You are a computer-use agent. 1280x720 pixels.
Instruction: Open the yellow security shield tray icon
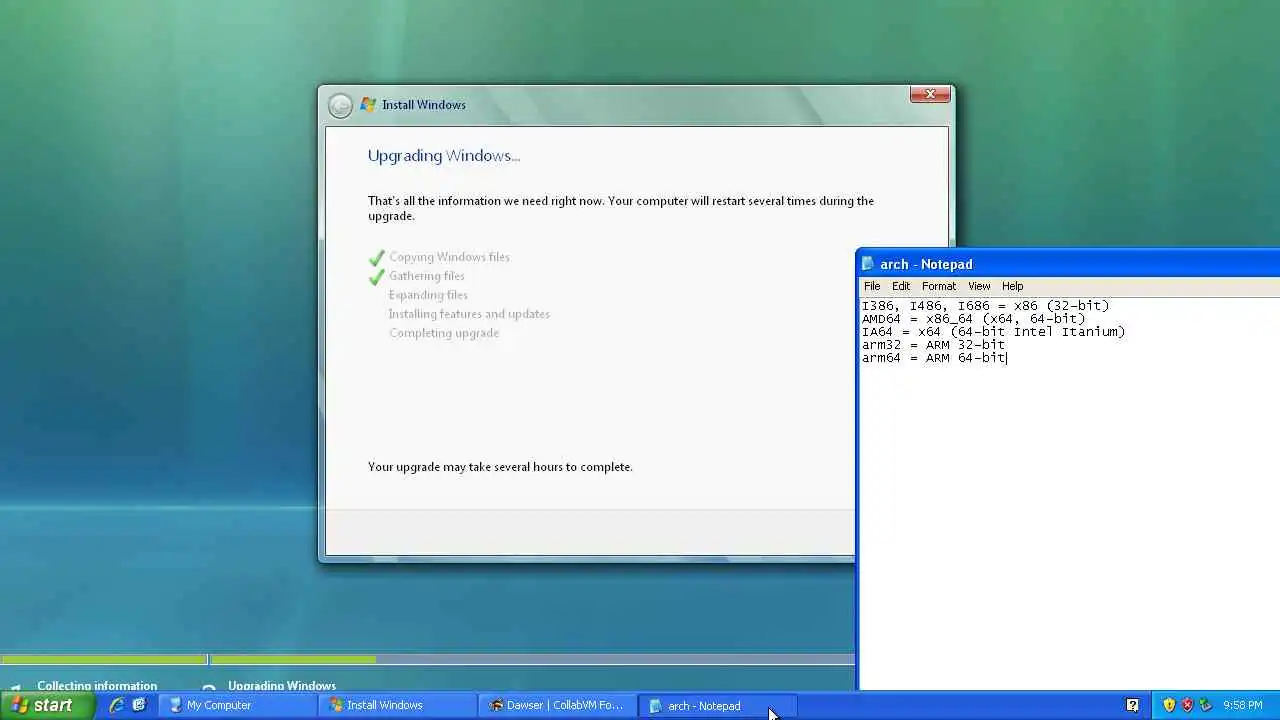(x=1169, y=705)
